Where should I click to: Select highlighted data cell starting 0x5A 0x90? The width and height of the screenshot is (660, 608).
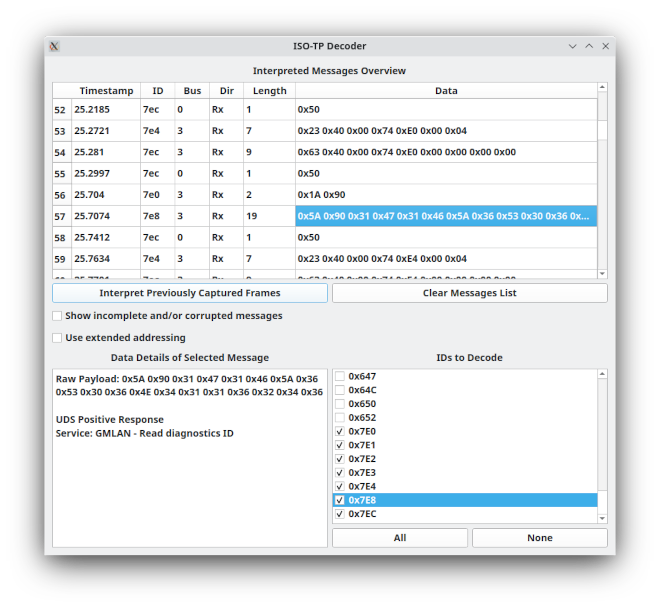point(446,216)
